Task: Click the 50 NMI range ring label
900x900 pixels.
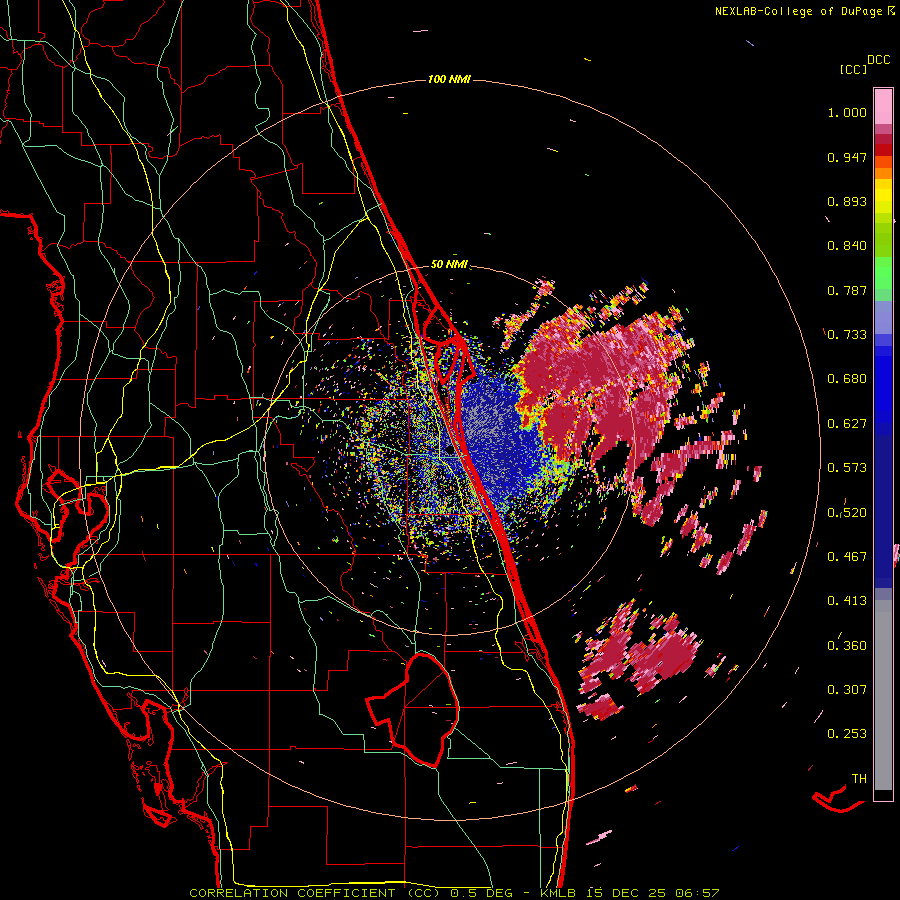Action: point(449,265)
